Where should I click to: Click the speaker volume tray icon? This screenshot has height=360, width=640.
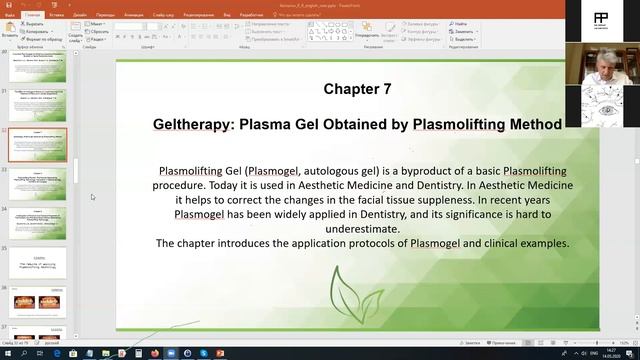click(x=584, y=353)
